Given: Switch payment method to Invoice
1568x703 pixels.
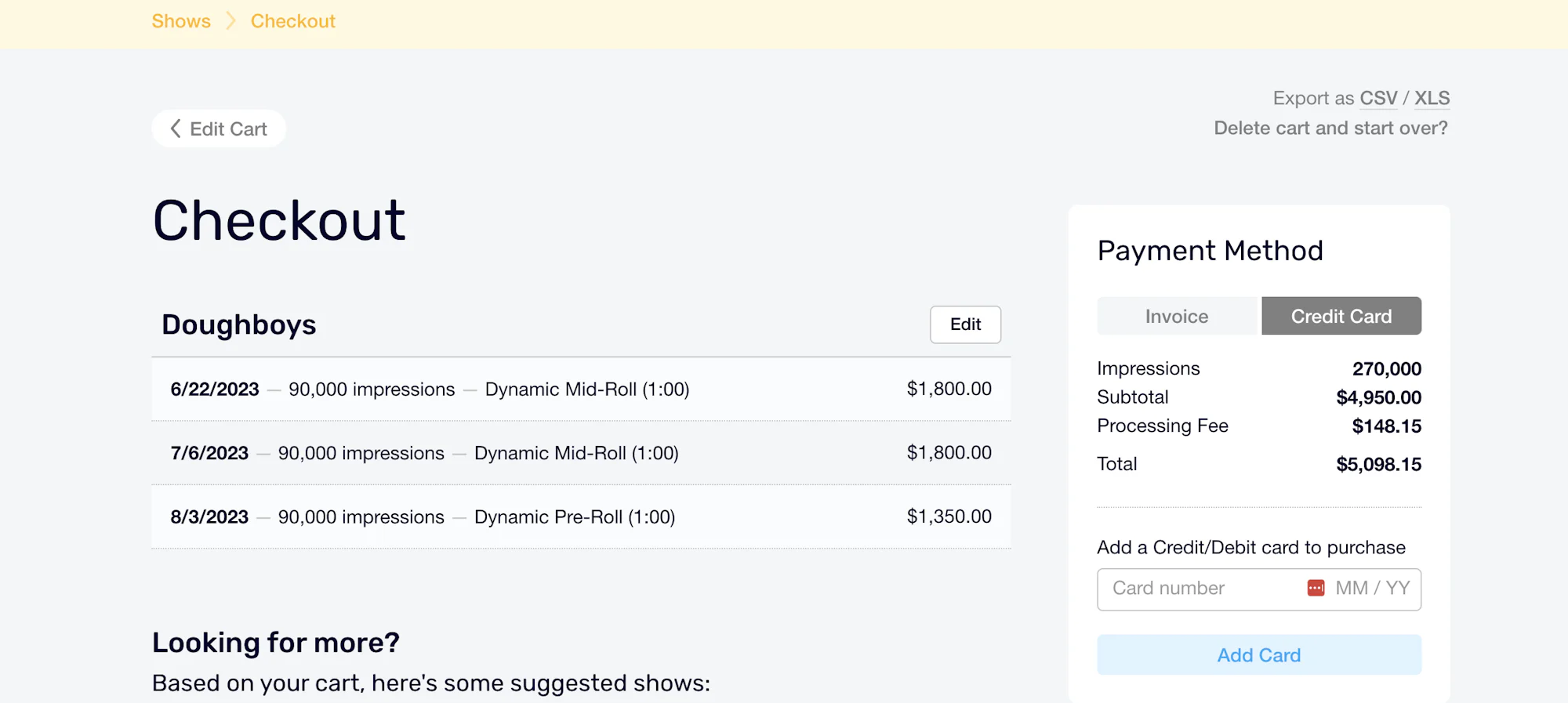Looking at the screenshot, I should (x=1177, y=316).
